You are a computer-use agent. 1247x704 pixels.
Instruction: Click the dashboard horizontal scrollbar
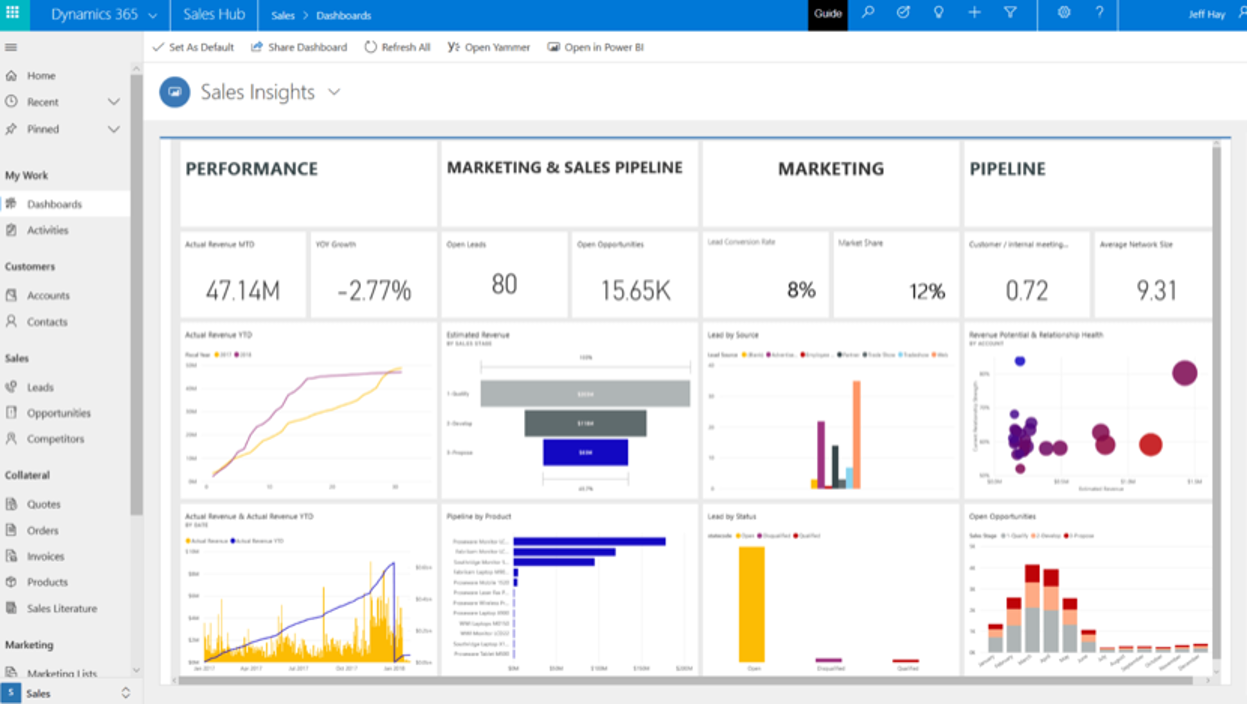685,680
